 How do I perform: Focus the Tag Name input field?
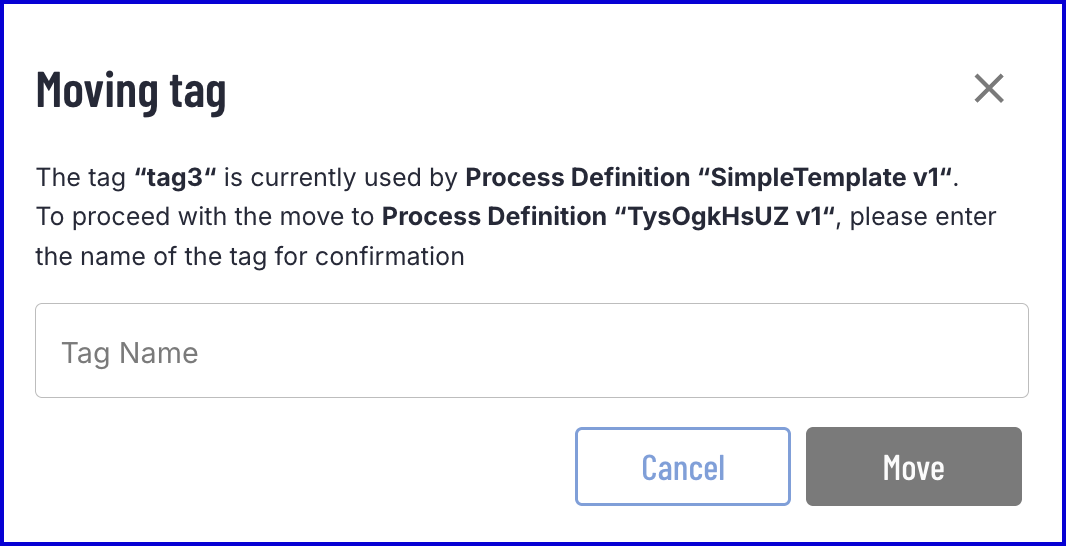pos(532,350)
